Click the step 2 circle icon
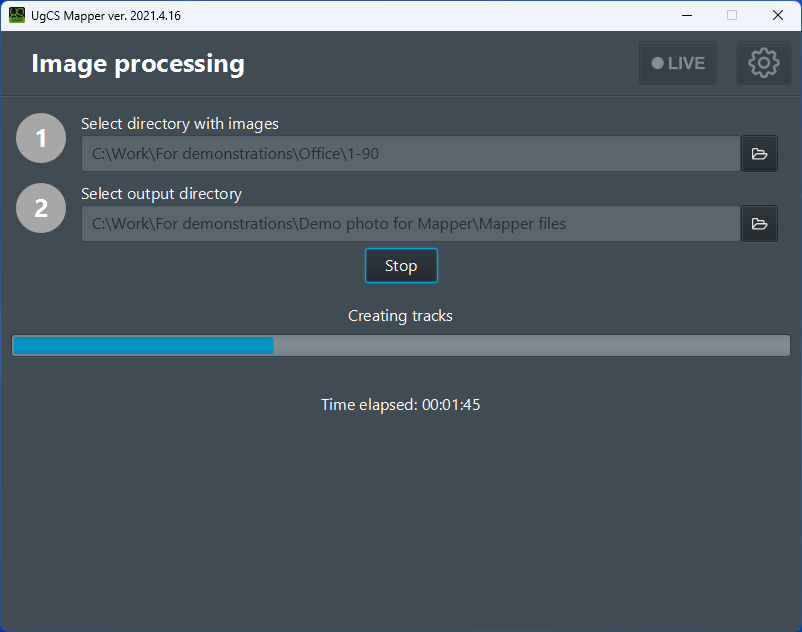 tap(41, 208)
